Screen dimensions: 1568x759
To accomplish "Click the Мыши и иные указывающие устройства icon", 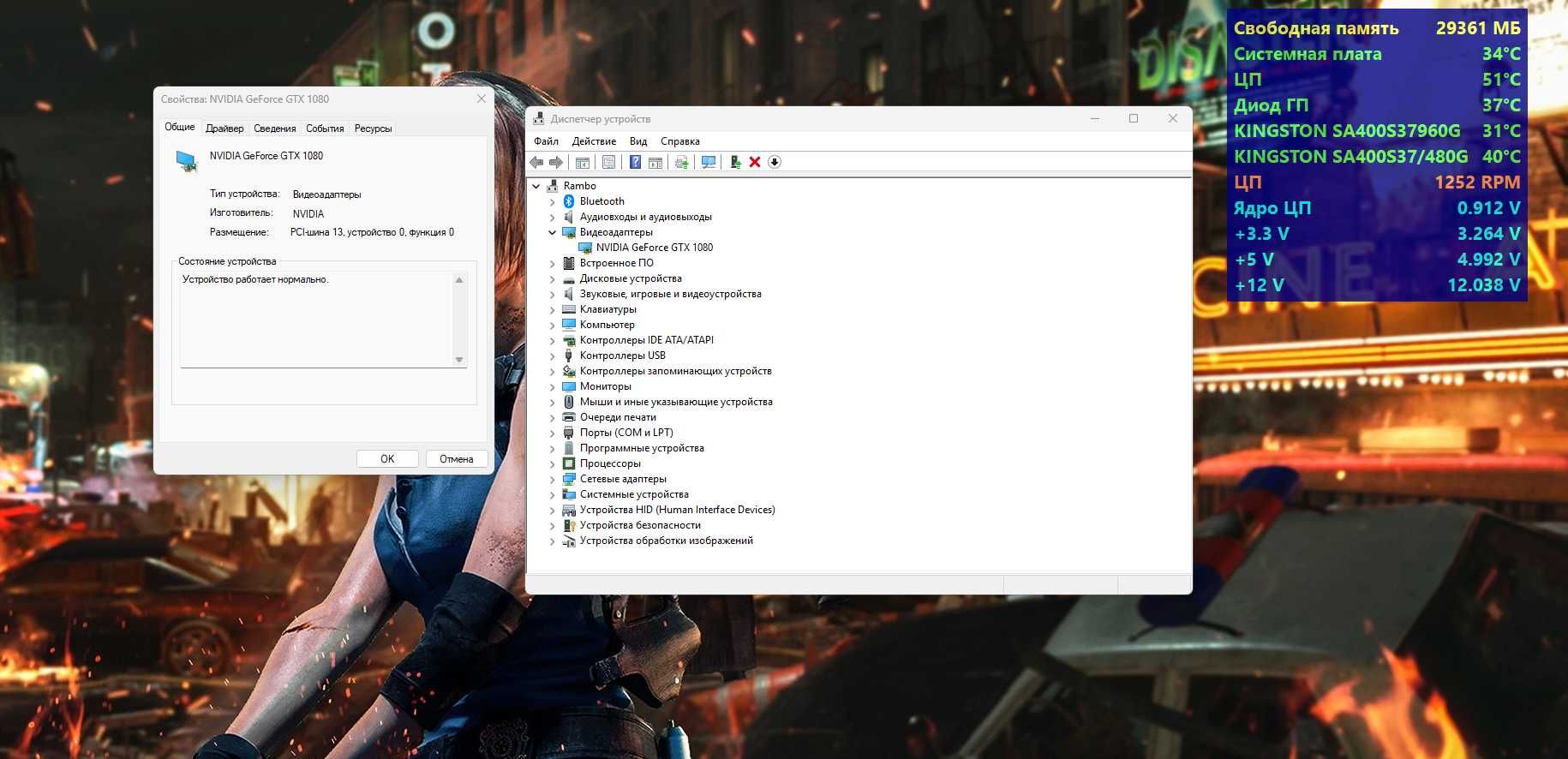I will [x=569, y=402].
